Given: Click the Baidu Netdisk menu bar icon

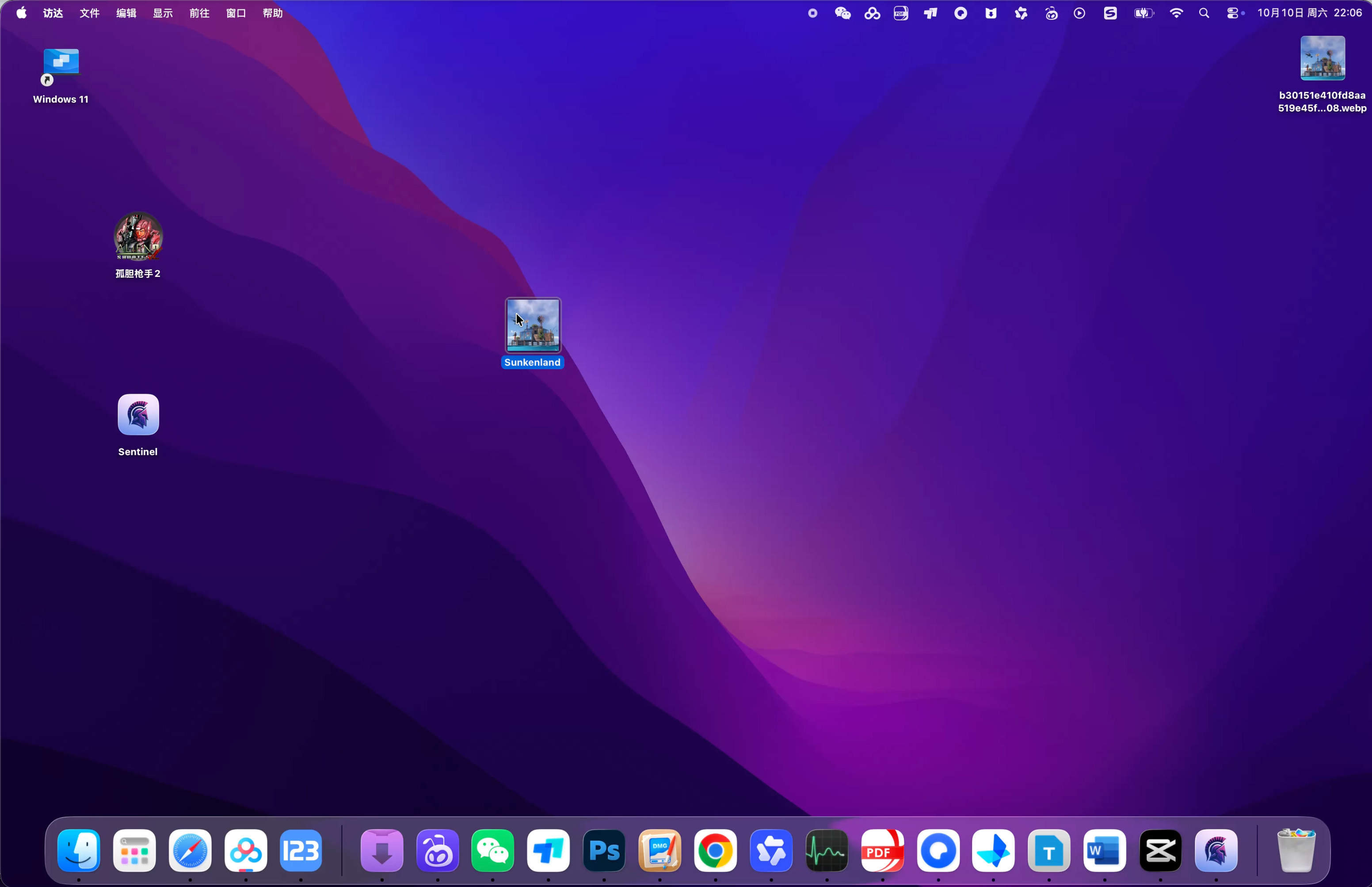Looking at the screenshot, I should tap(872, 13).
